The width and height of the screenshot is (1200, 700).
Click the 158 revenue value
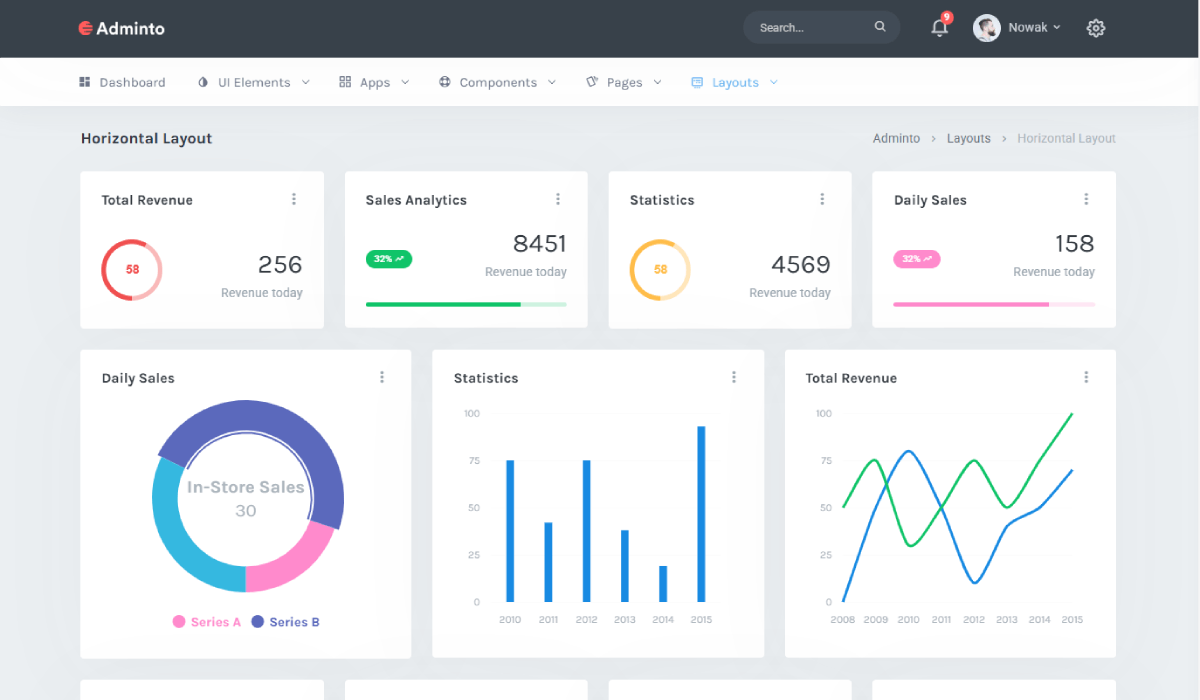(1075, 243)
